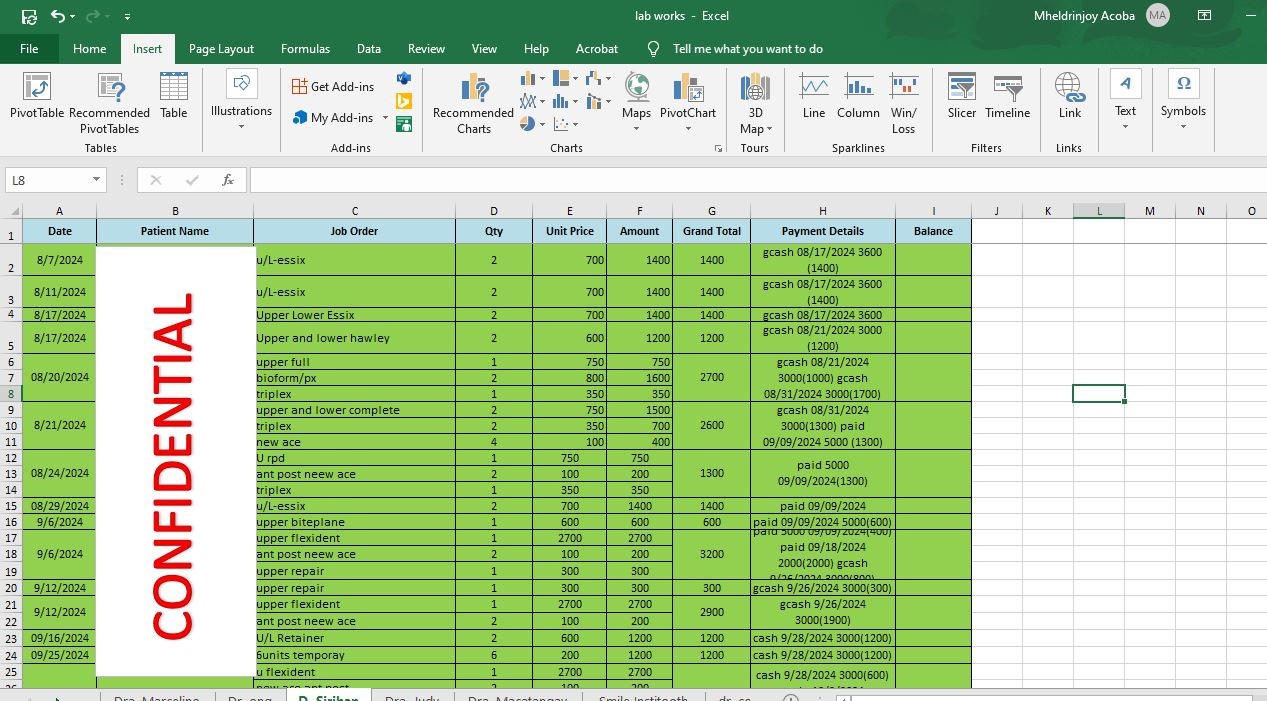The width and height of the screenshot is (1267, 701).
Task: Expand the Symbols group menu
Action: coord(1183,99)
